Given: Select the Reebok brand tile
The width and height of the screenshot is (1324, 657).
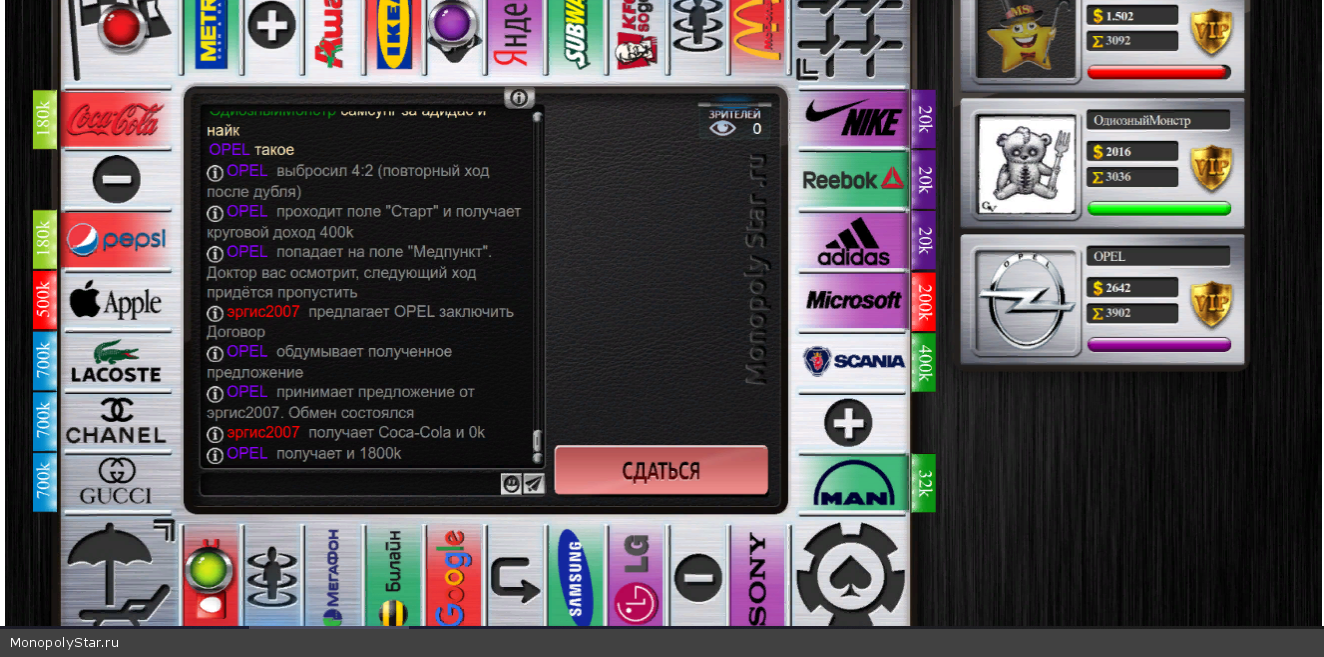Looking at the screenshot, I should coord(853,180).
